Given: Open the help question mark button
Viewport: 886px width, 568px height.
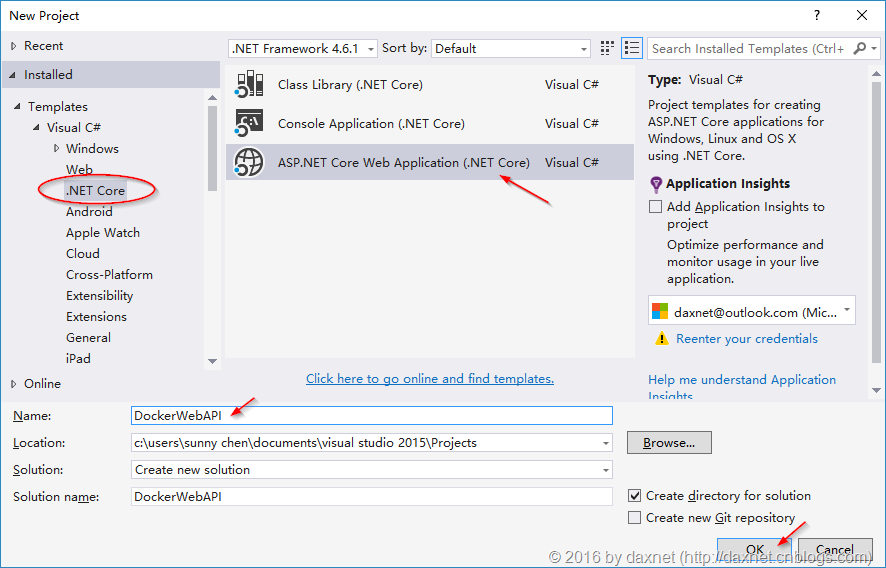Looking at the screenshot, I should click(x=816, y=15).
